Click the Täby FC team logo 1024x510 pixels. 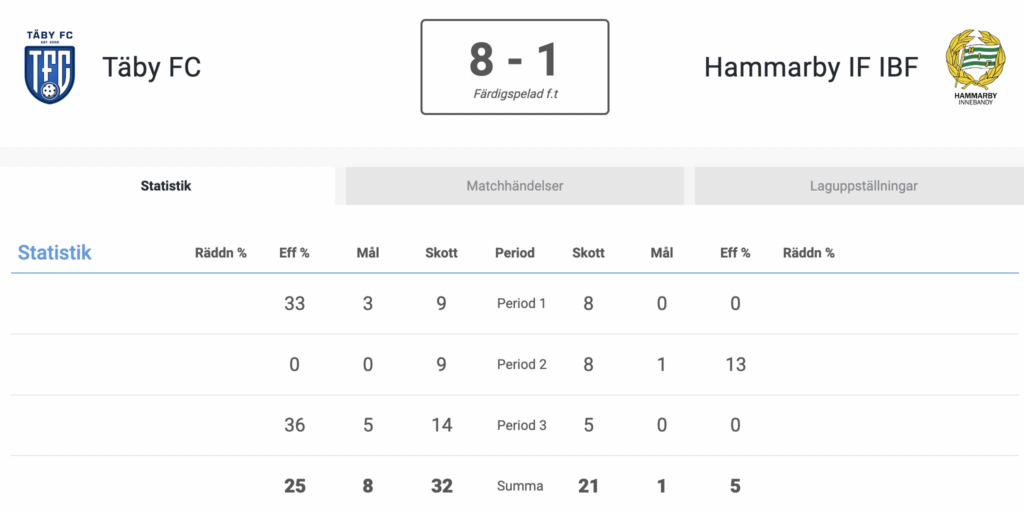pos(50,67)
